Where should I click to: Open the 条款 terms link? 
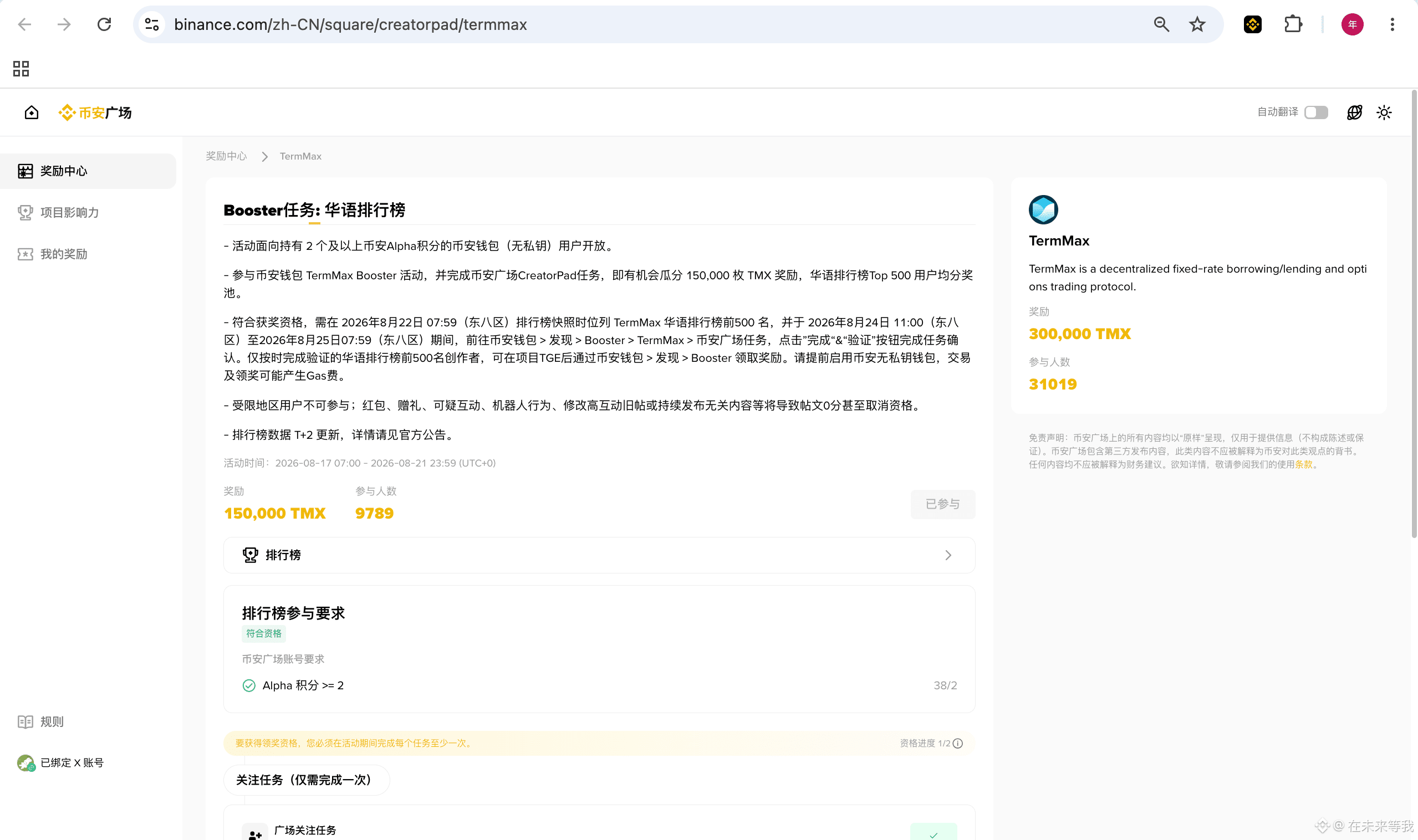1304,465
